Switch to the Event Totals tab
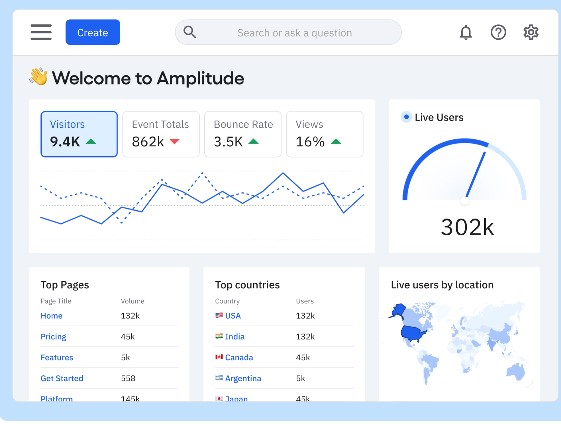 [161, 134]
